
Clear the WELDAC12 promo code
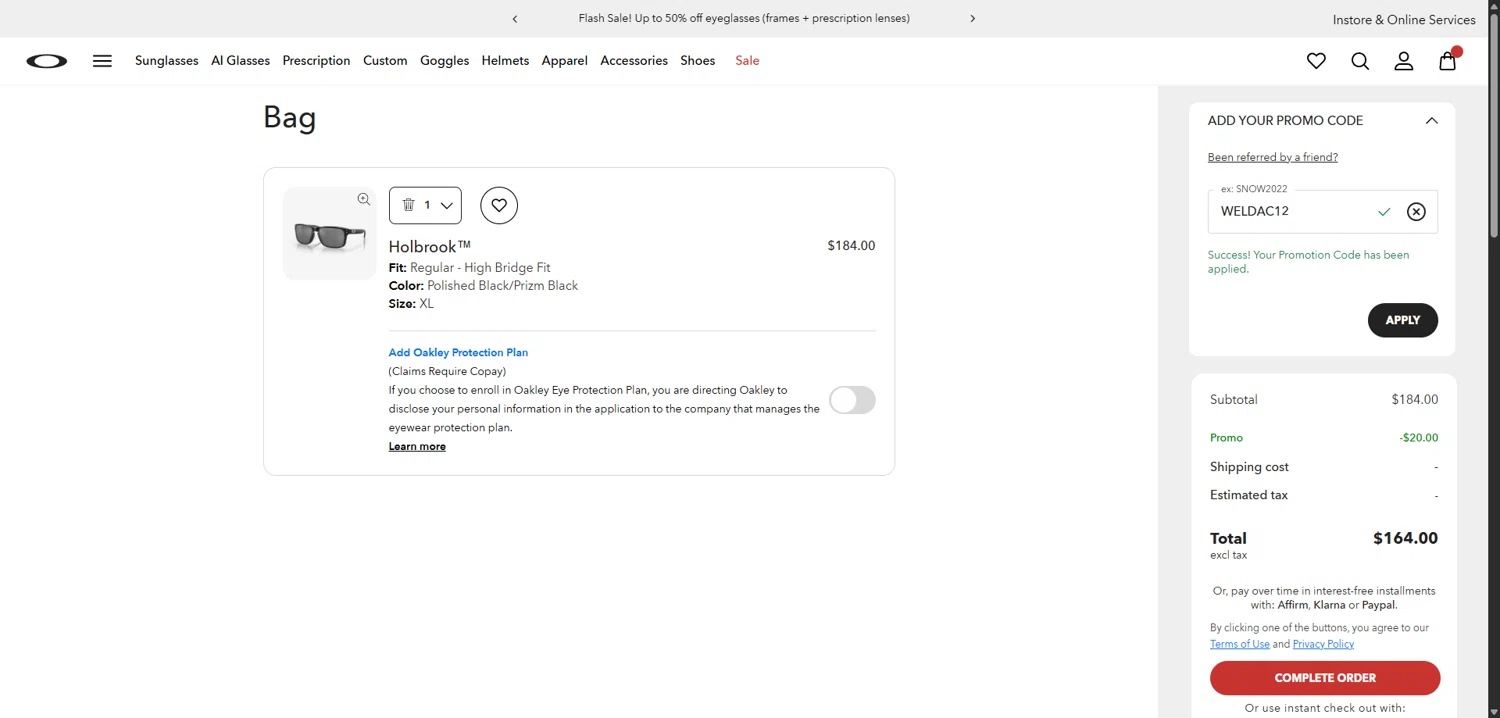click(1416, 212)
